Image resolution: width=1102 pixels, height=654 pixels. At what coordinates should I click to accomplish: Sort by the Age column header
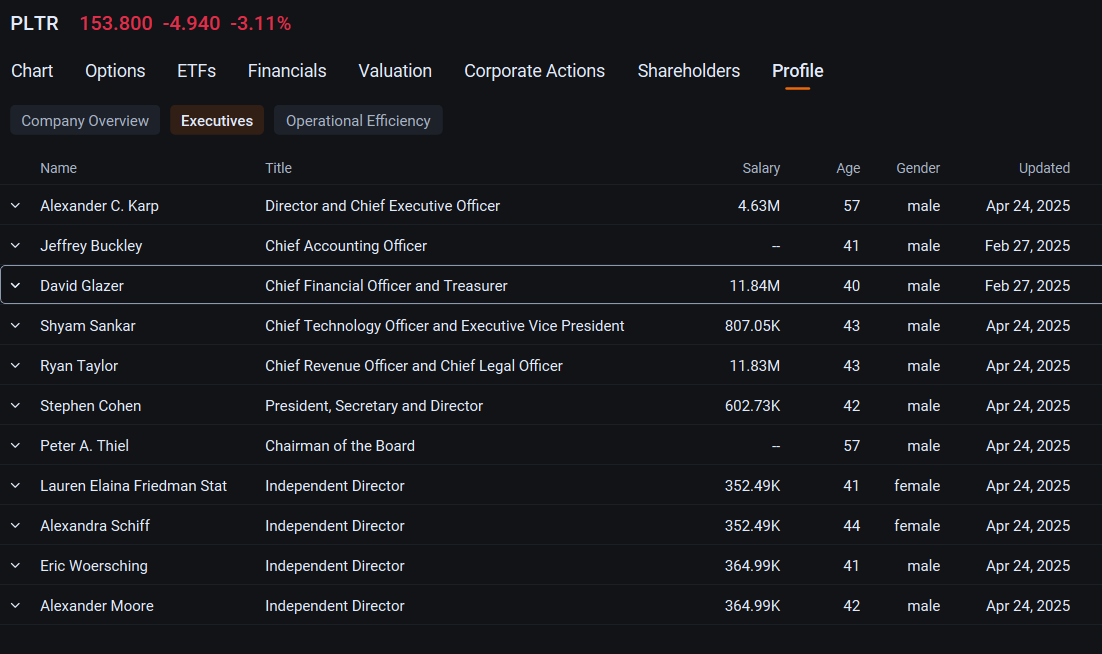848,168
